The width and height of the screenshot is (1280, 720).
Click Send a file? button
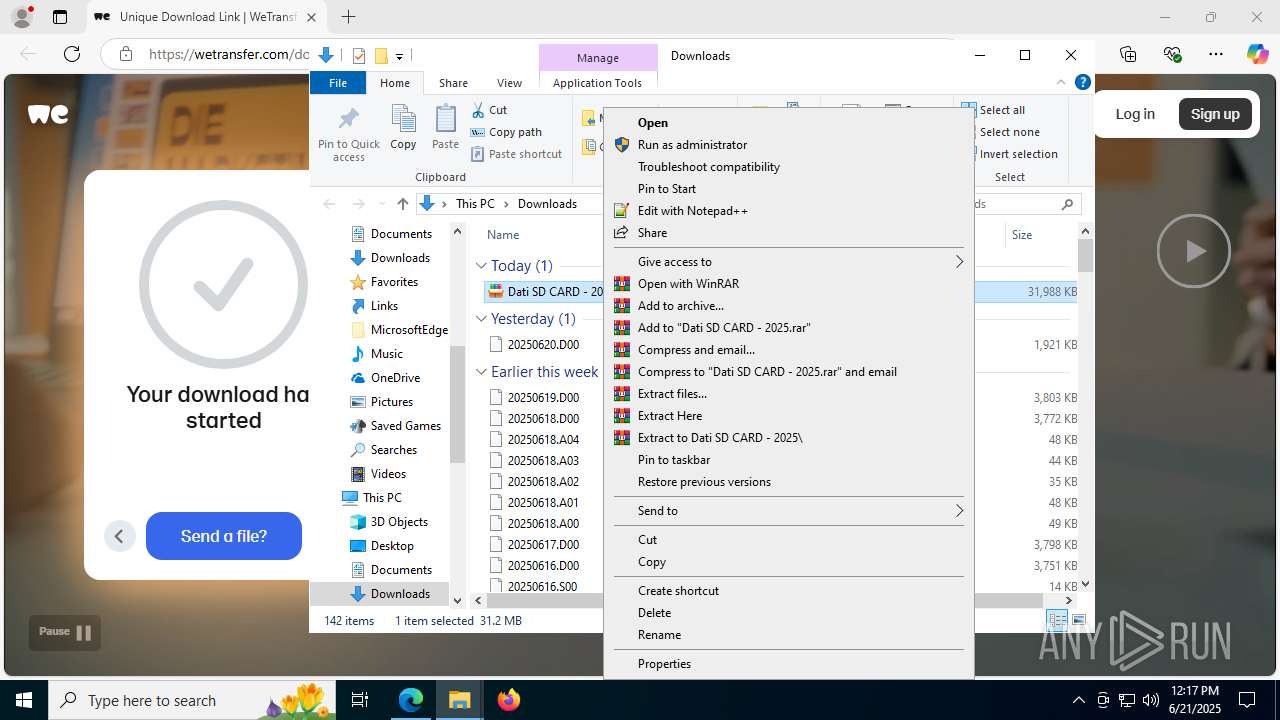click(x=224, y=536)
